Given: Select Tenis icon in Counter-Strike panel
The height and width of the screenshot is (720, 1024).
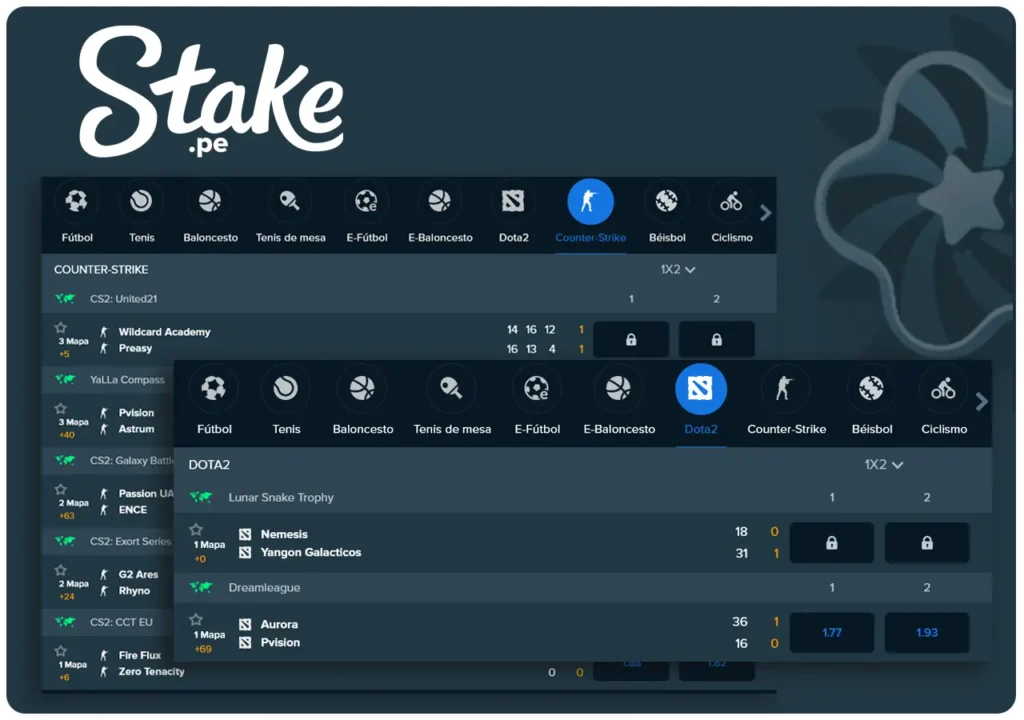Looking at the screenshot, I should point(141,201).
